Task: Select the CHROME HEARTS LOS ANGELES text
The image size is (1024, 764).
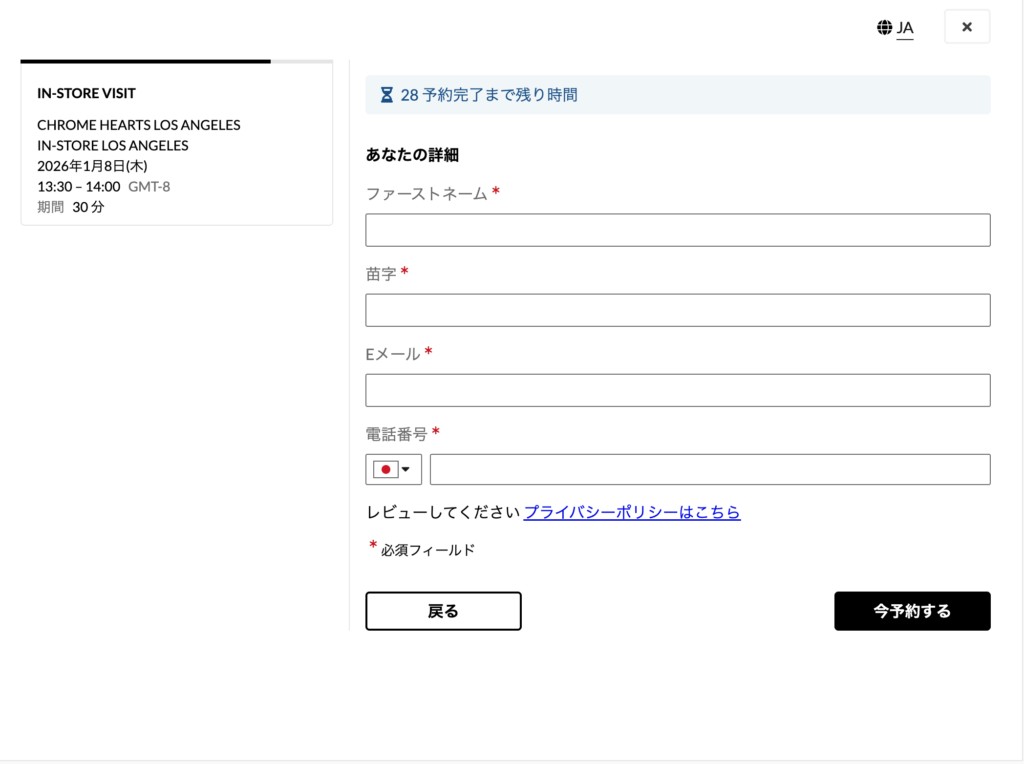Action: point(138,125)
